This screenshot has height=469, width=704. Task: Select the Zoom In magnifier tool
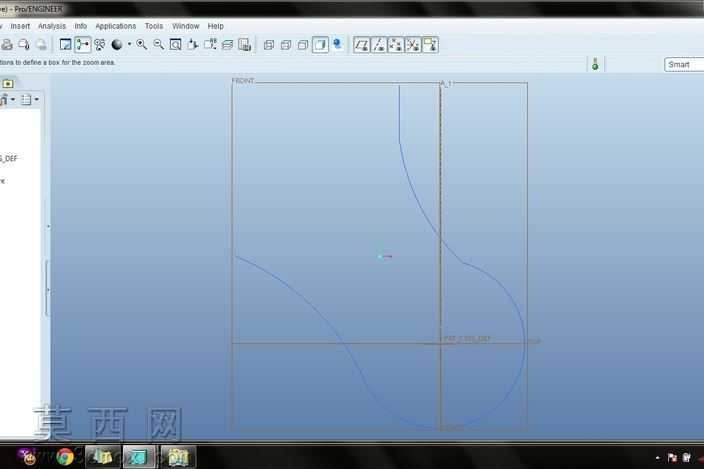(142, 44)
